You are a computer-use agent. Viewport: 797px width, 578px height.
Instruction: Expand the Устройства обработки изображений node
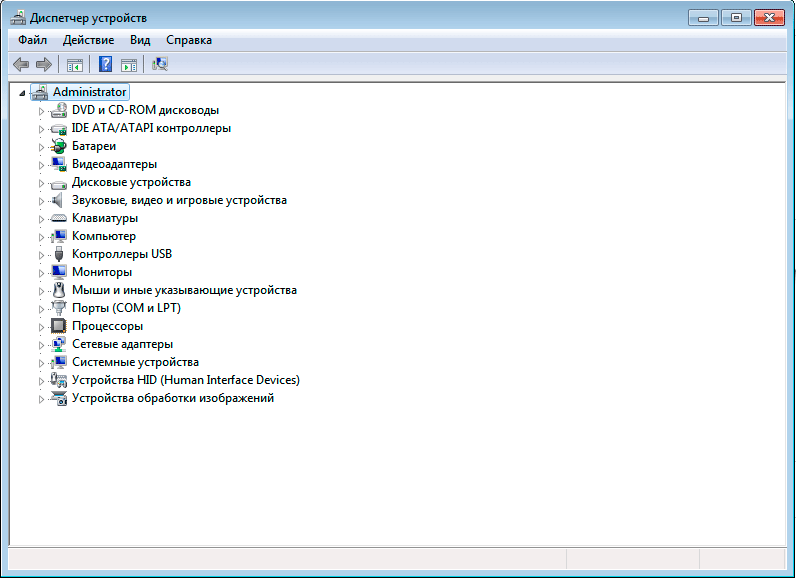tap(41, 399)
